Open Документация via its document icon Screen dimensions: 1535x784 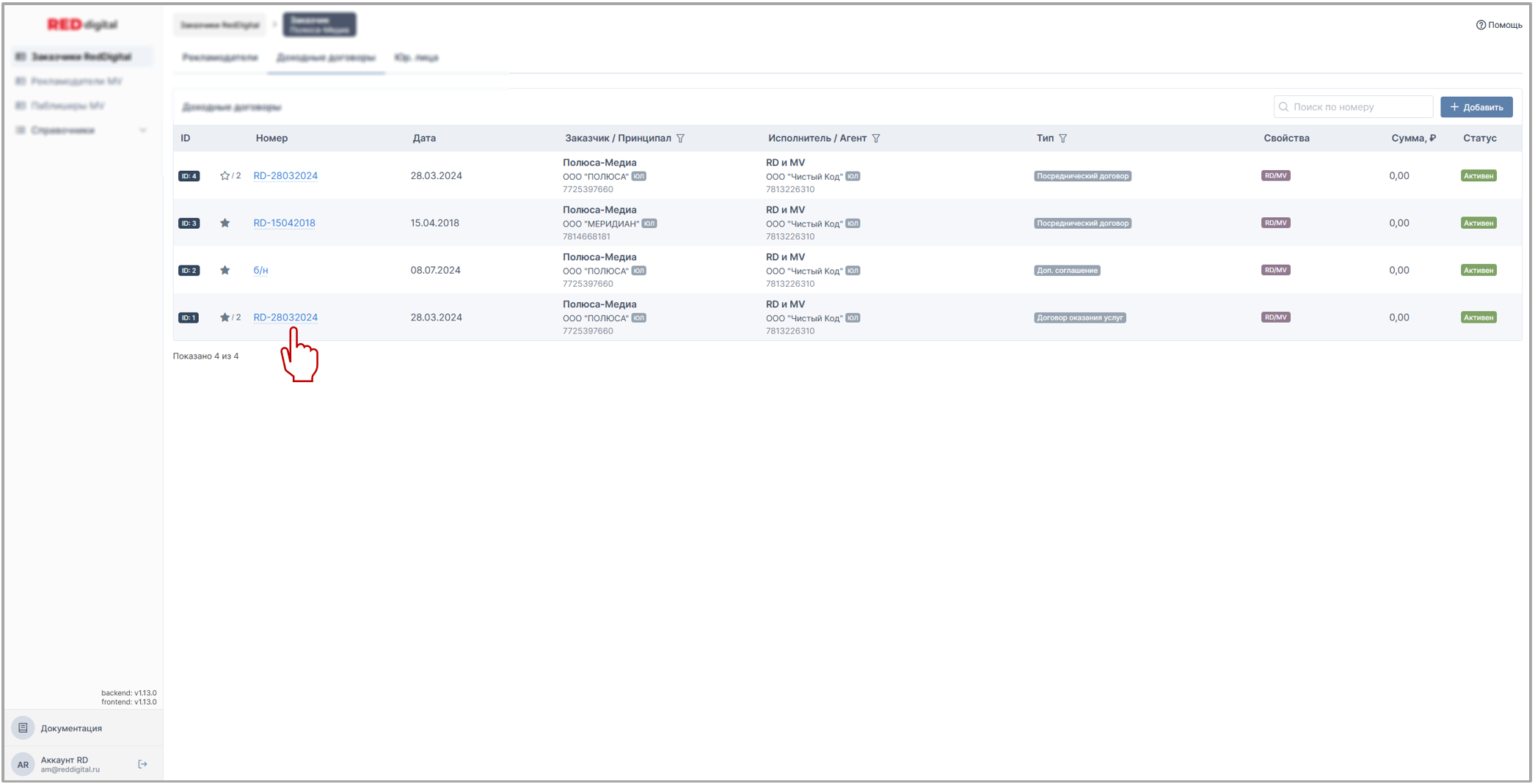[23, 728]
